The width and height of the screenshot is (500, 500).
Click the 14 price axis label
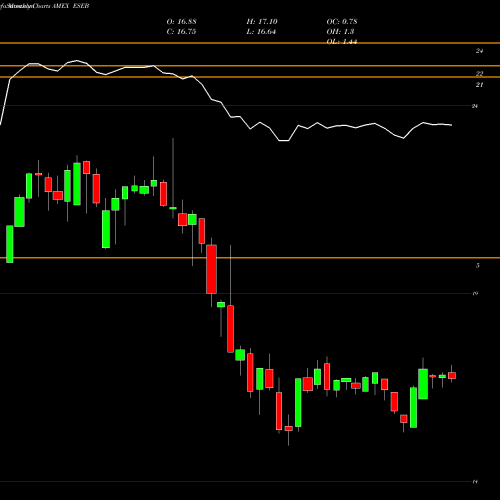(x=475, y=482)
